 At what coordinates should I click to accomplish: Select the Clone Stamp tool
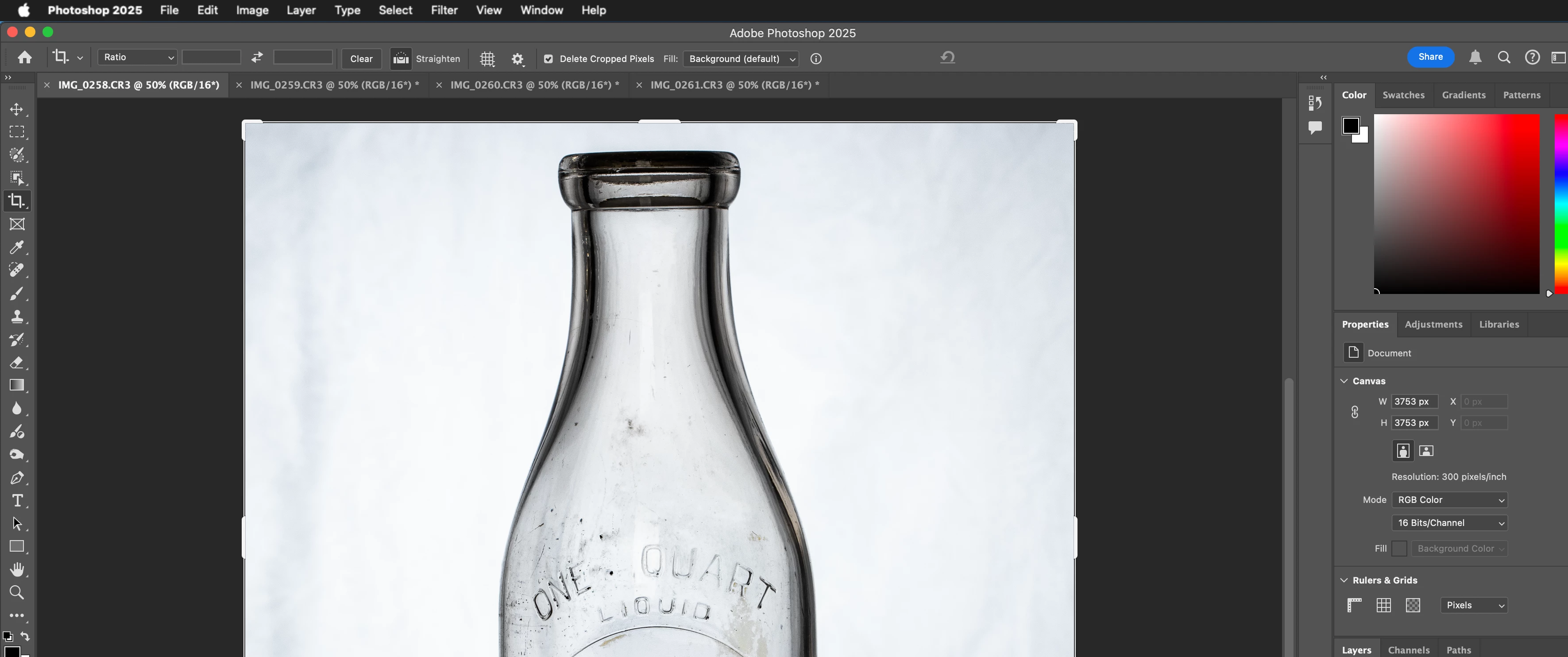tap(16, 316)
